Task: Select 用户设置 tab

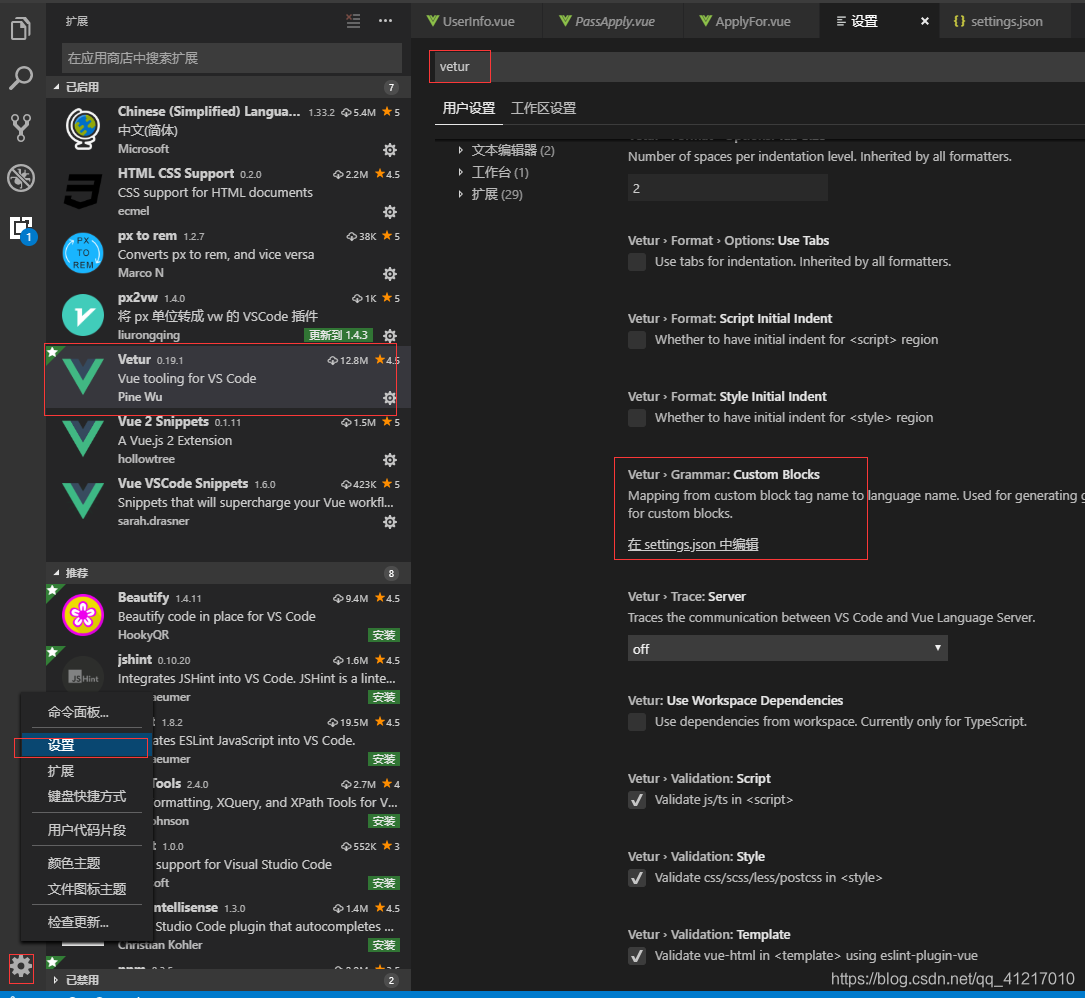Action: [468, 109]
